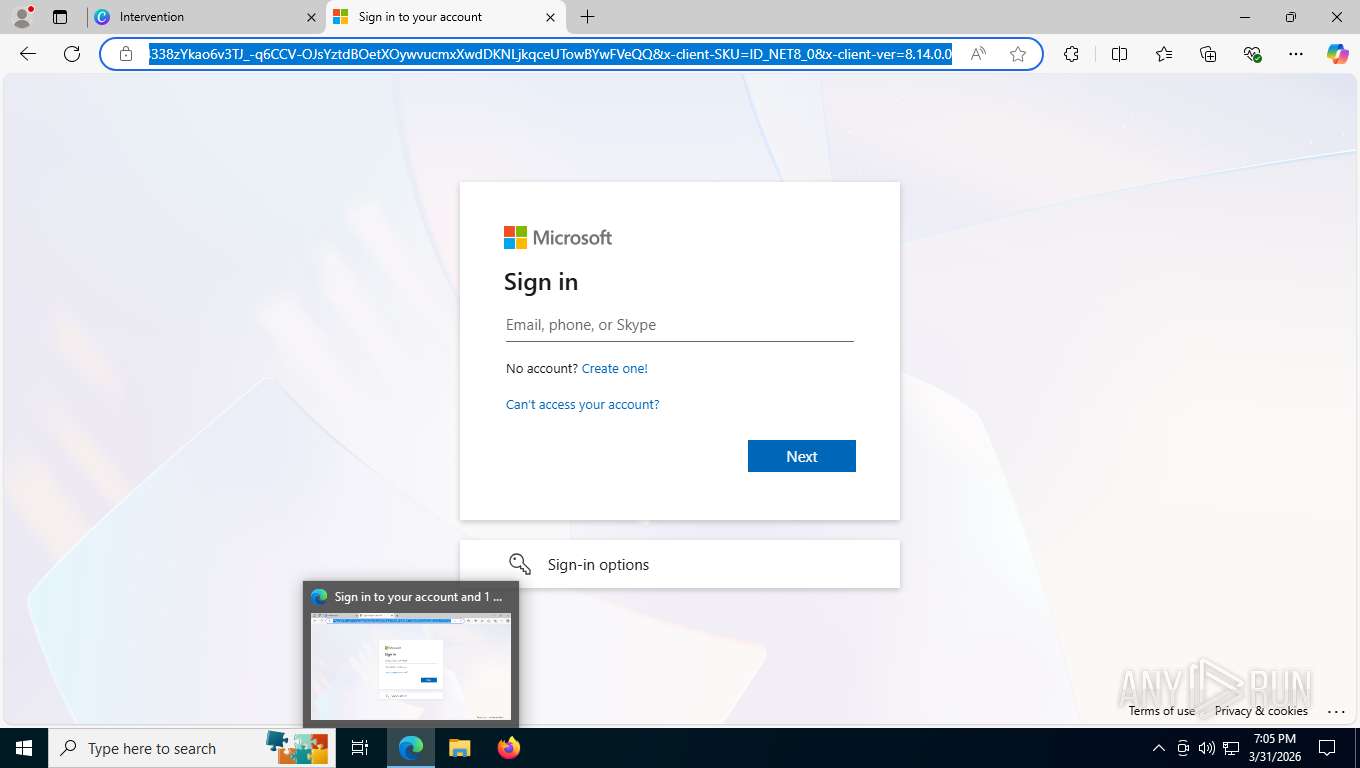Select the Edge window preview thumbnail

pos(411,667)
